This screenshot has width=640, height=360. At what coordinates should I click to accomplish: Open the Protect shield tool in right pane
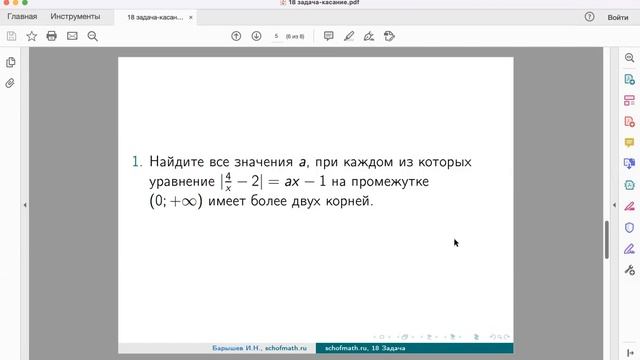(x=629, y=227)
